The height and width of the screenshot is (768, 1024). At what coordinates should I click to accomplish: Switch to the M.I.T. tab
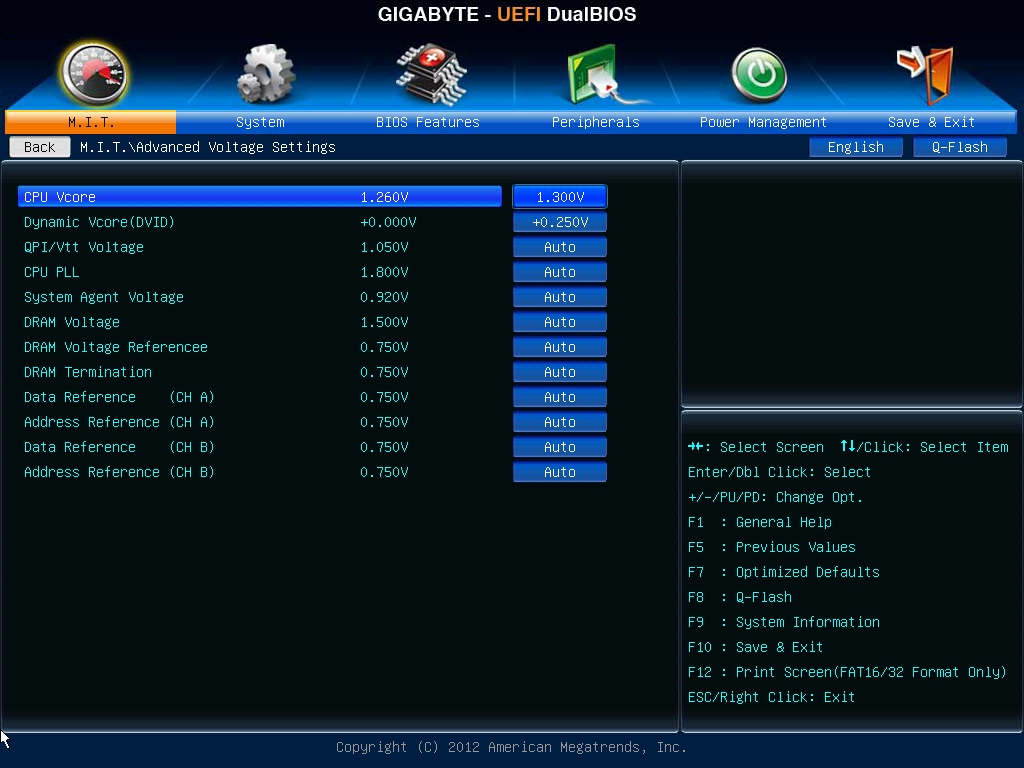[x=91, y=122]
